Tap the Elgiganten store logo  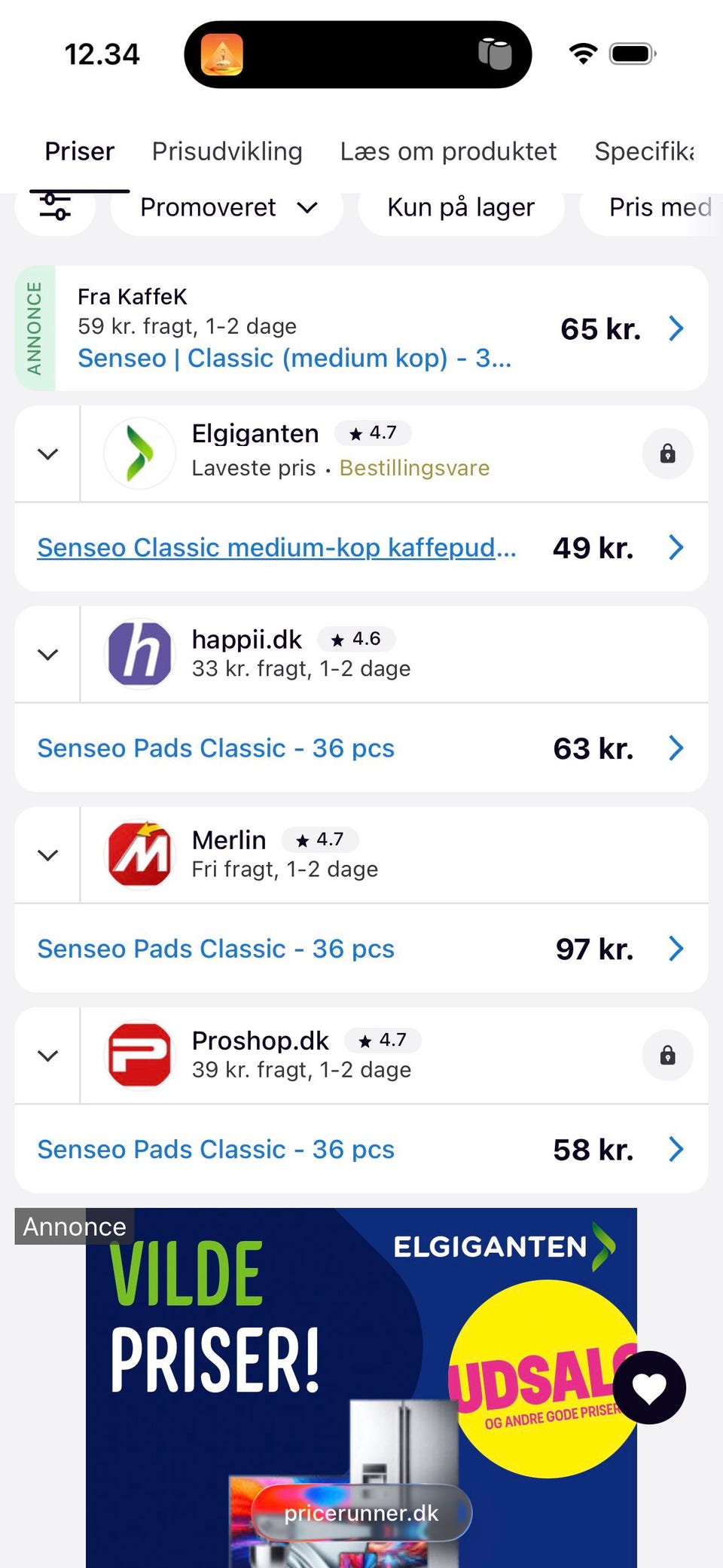pos(140,454)
